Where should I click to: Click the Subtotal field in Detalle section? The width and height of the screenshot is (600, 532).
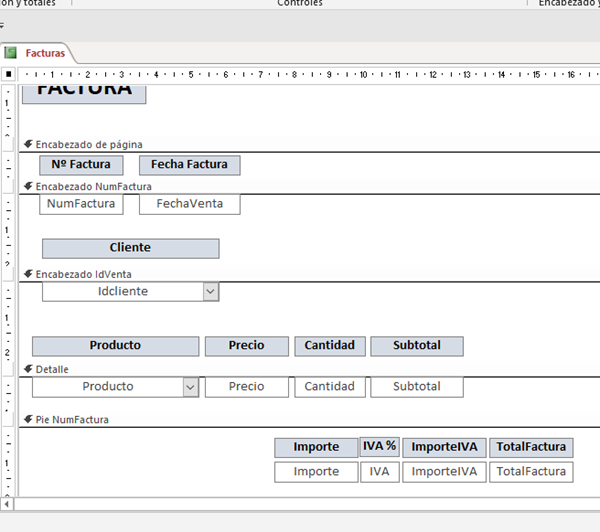(417, 387)
